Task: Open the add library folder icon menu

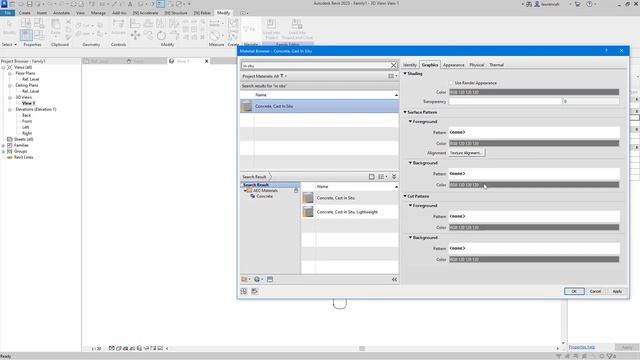Action: click(x=245, y=280)
